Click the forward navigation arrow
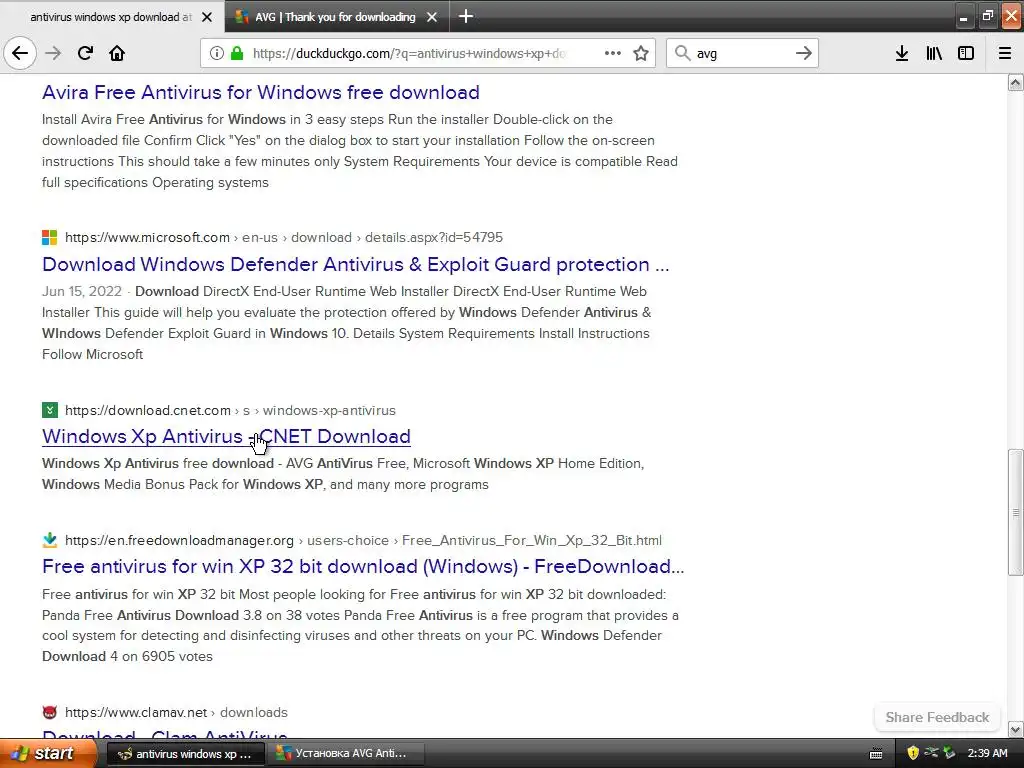 53,53
